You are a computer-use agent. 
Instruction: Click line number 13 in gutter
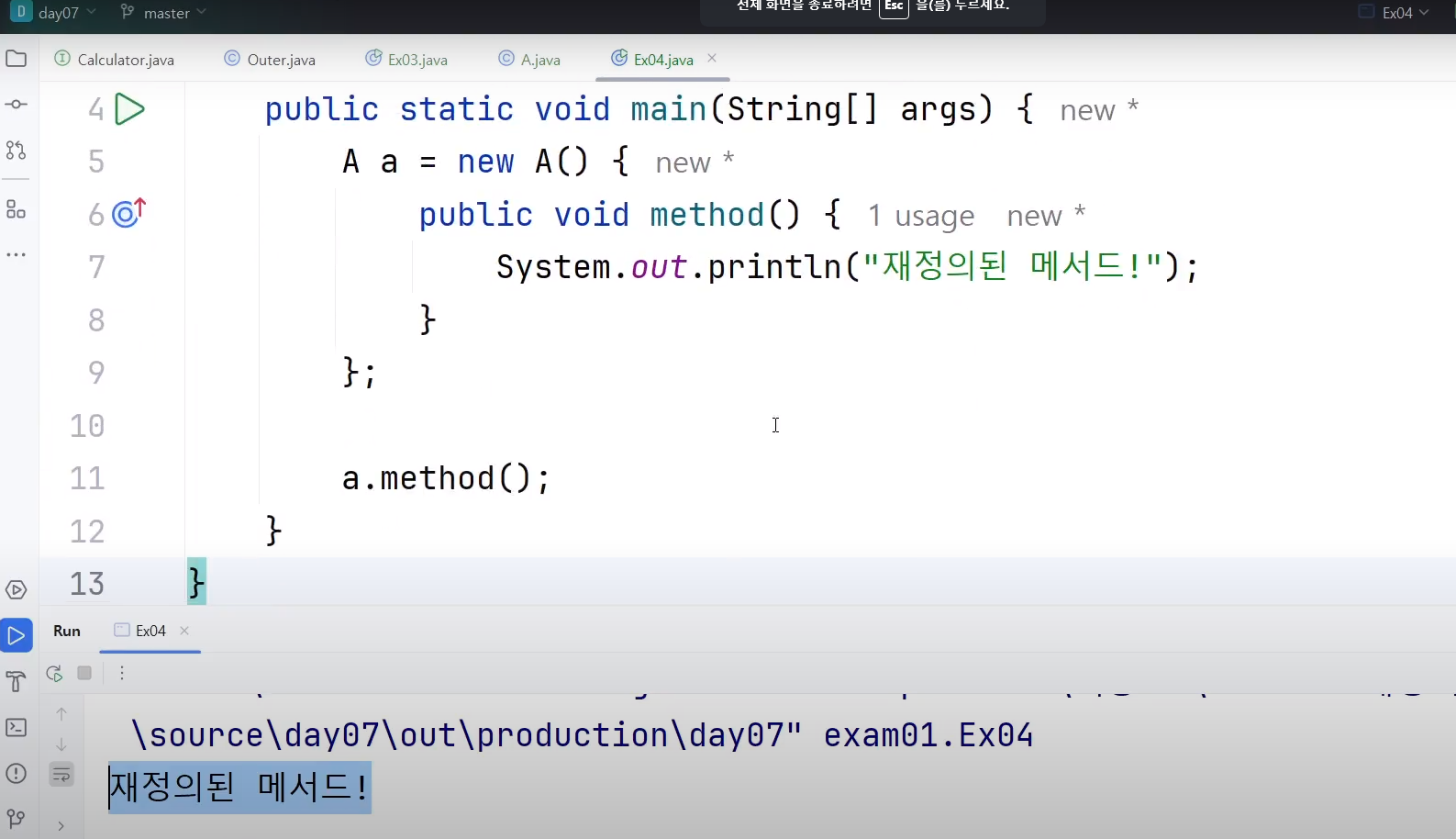coord(87,584)
